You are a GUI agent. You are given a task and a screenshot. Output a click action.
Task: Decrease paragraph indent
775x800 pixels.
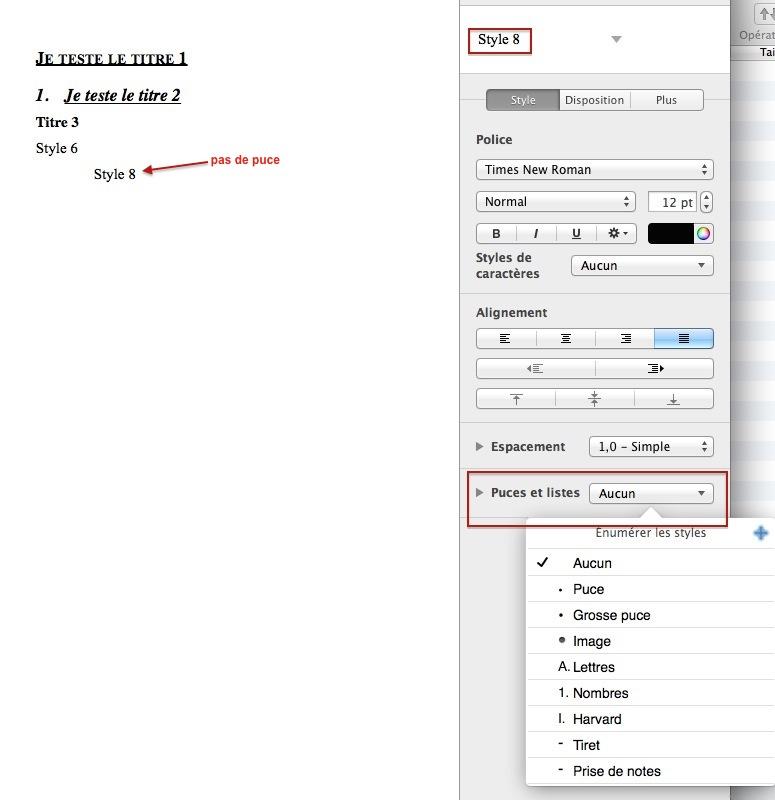click(x=535, y=369)
